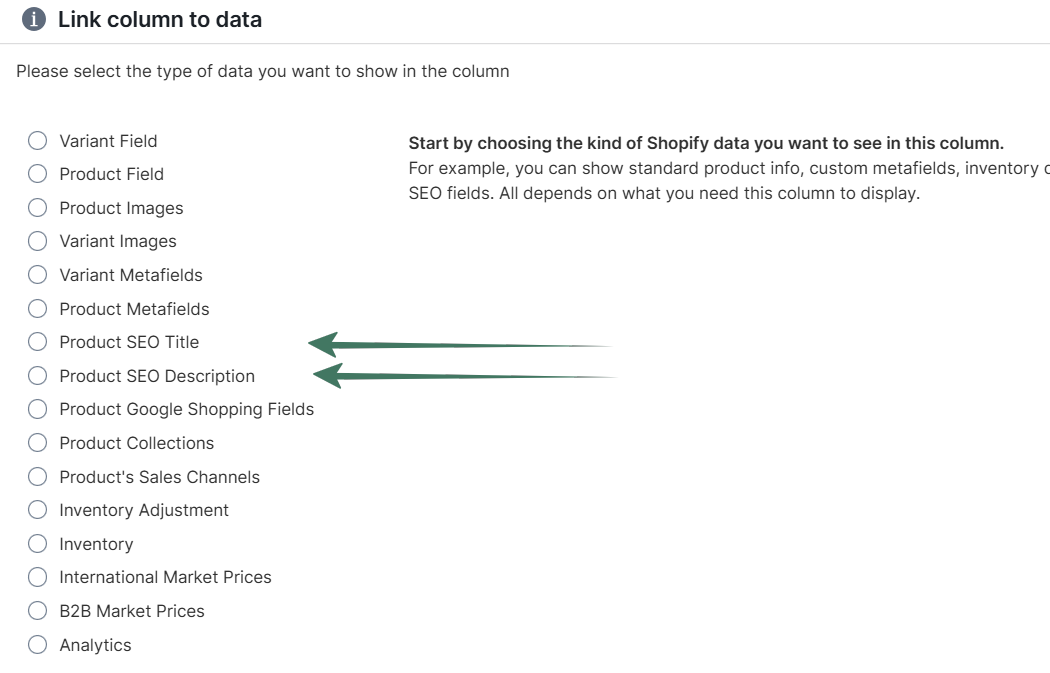Screen dimensions: 1050x673
Task: Select the Product SEO Title option
Action: [x=37, y=341]
